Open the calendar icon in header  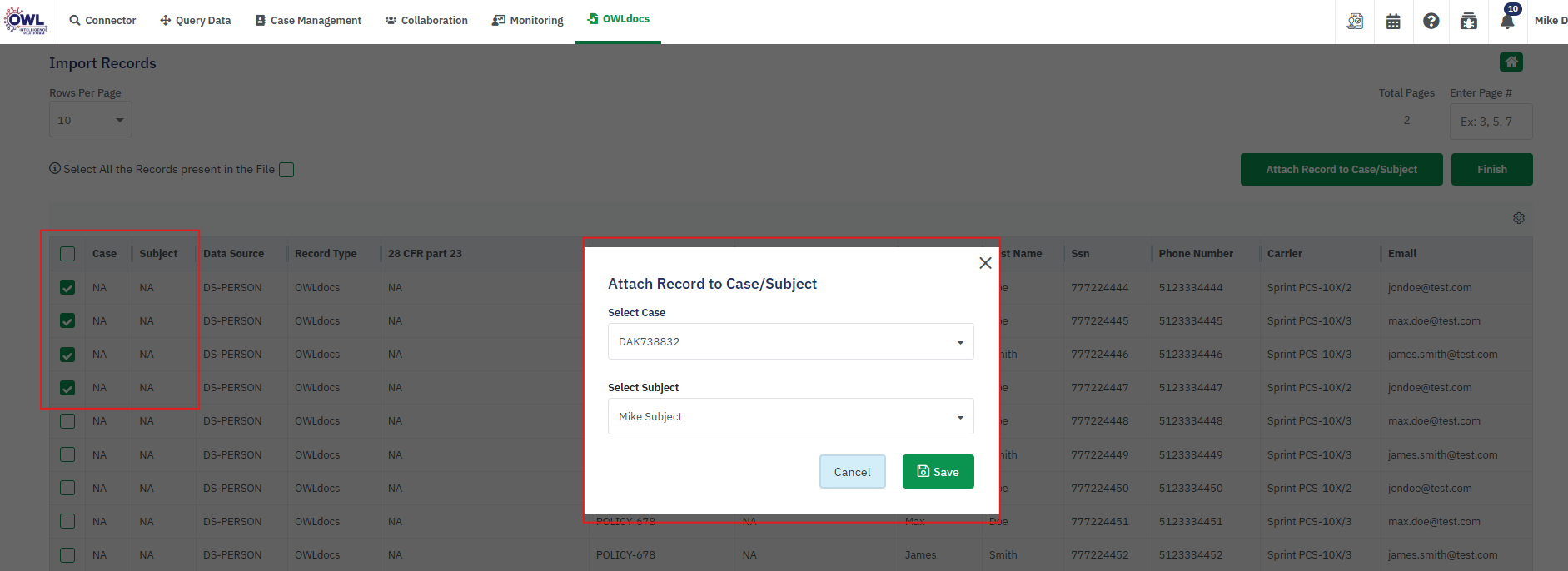click(x=1393, y=21)
